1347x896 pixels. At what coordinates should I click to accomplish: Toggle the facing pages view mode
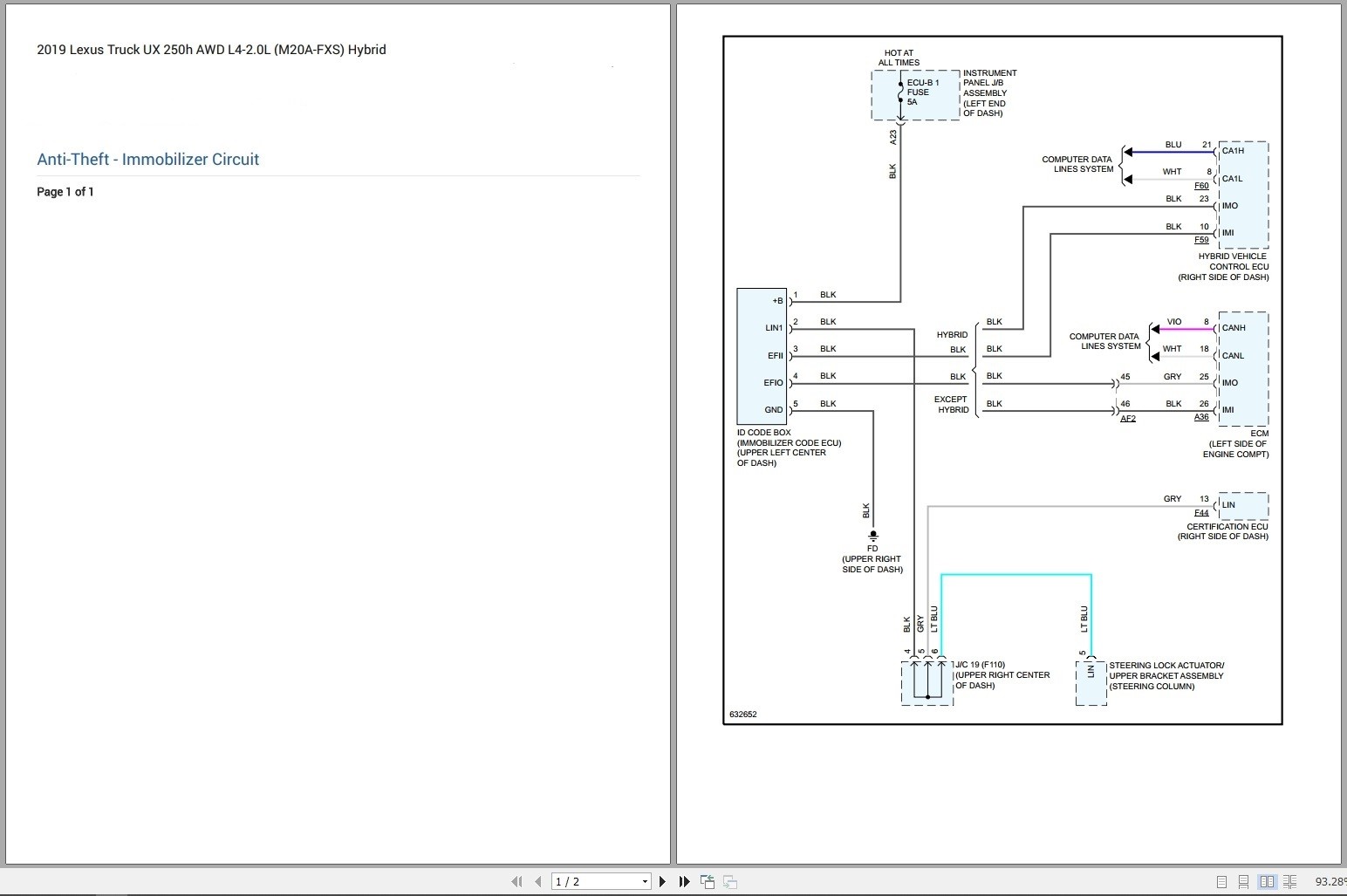[x=1267, y=881]
